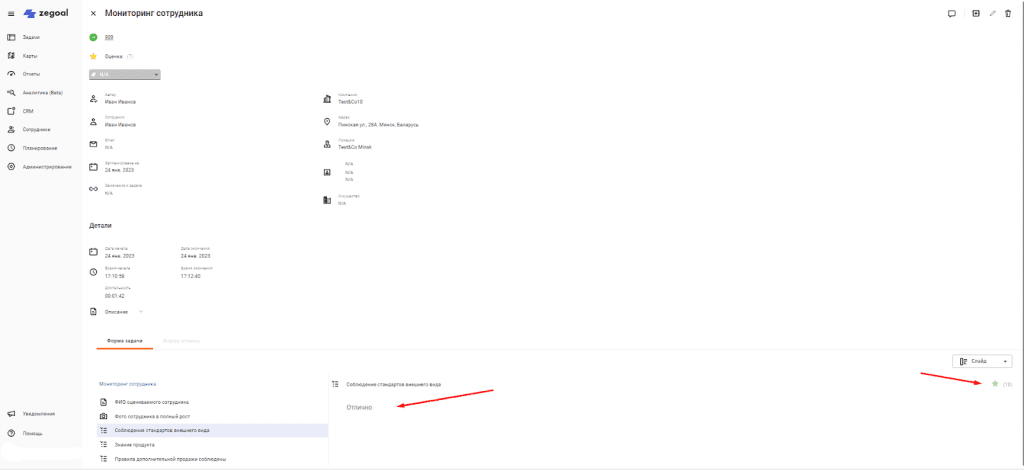Go to Карты in the sidebar
1024x471 pixels.
coord(30,56)
